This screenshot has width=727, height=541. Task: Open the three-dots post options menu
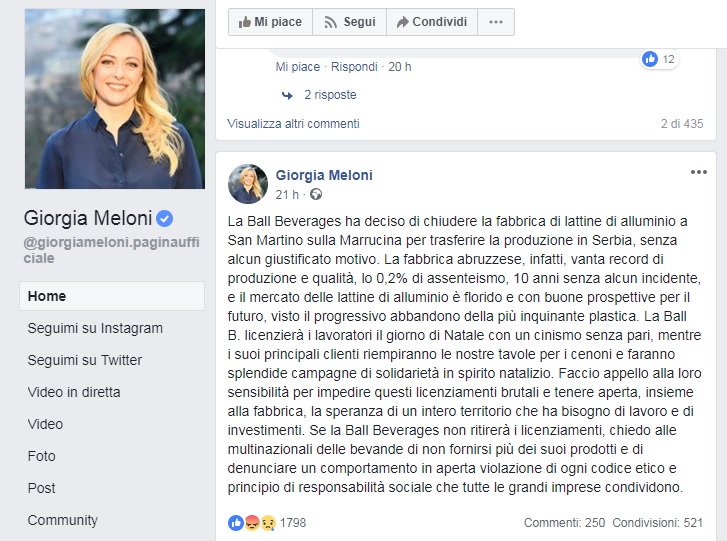coord(698,172)
